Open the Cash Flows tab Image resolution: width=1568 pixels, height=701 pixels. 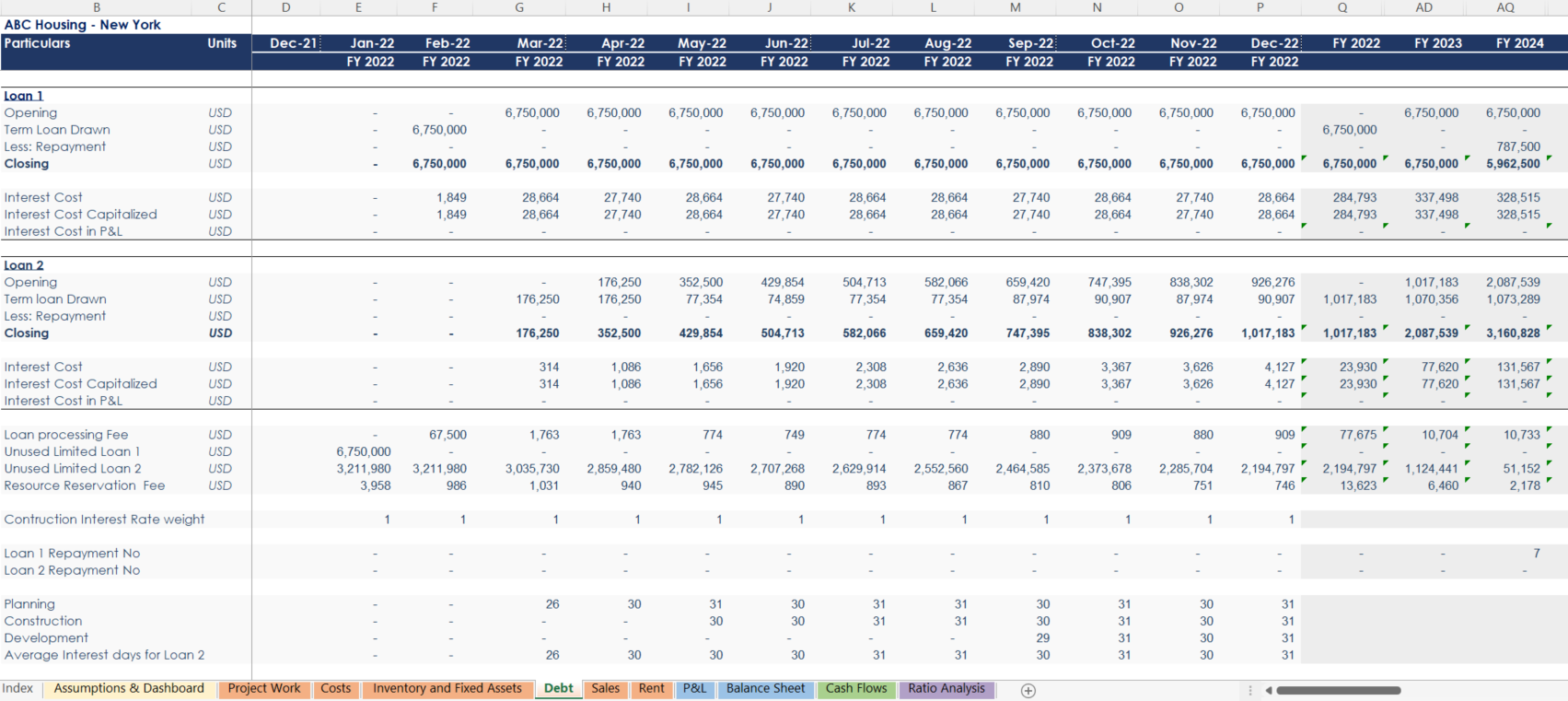coord(856,689)
